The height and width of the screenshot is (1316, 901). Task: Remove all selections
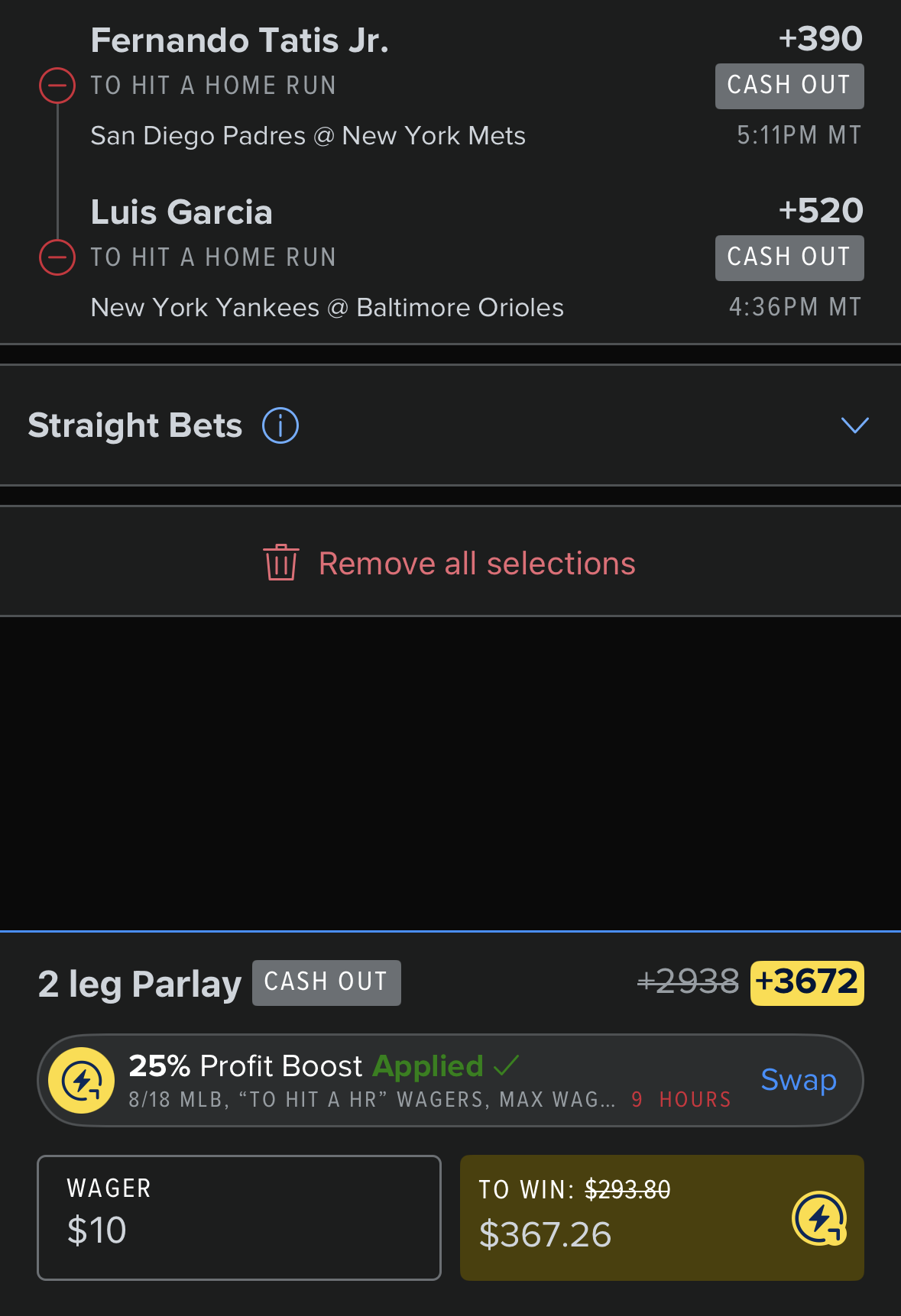tap(450, 563)
